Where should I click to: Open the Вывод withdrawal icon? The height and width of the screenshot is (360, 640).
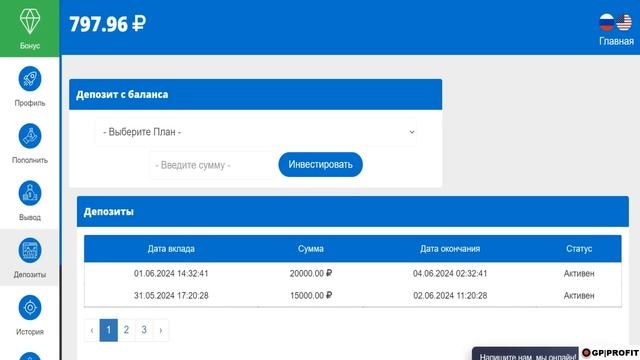click(30, 193)
